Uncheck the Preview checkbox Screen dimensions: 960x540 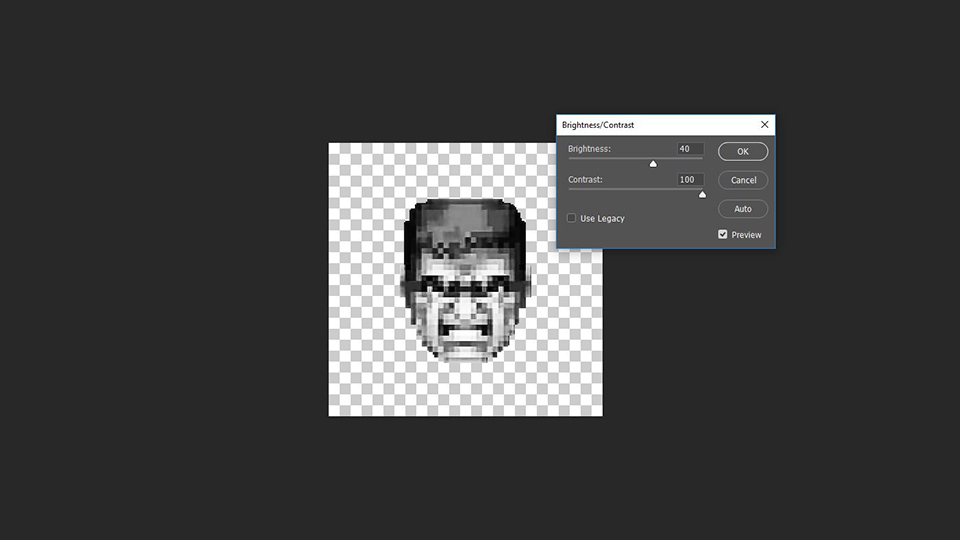click(x=722, y=234)
